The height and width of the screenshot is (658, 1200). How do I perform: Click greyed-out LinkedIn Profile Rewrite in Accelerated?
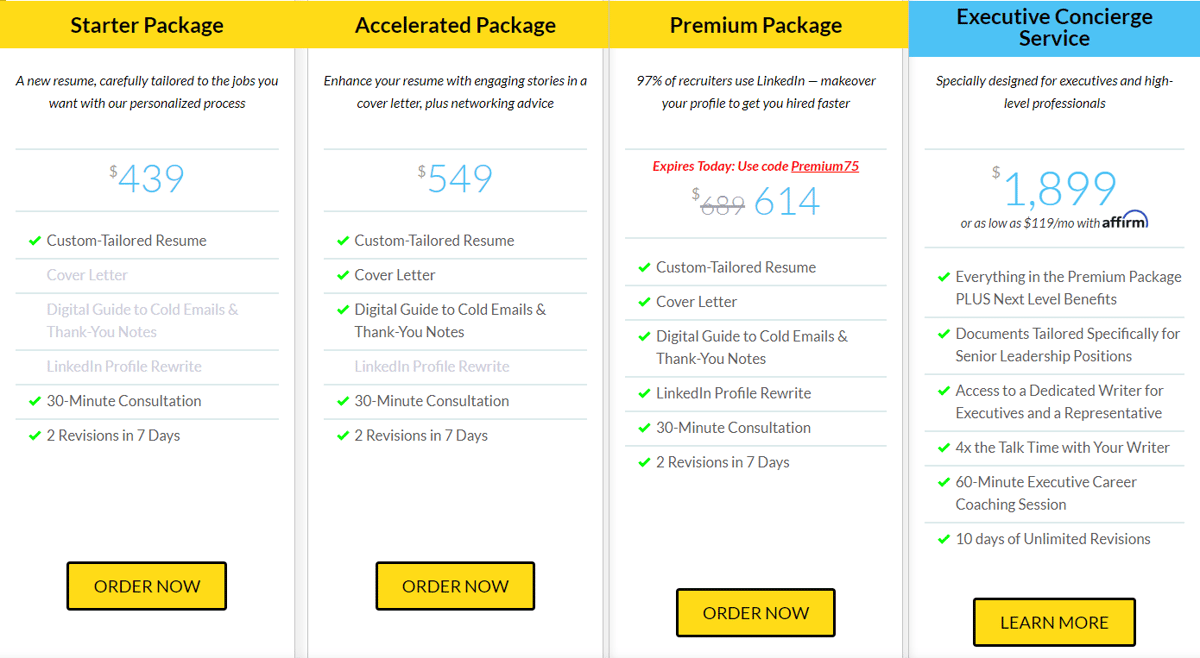[x=432, y=367]
